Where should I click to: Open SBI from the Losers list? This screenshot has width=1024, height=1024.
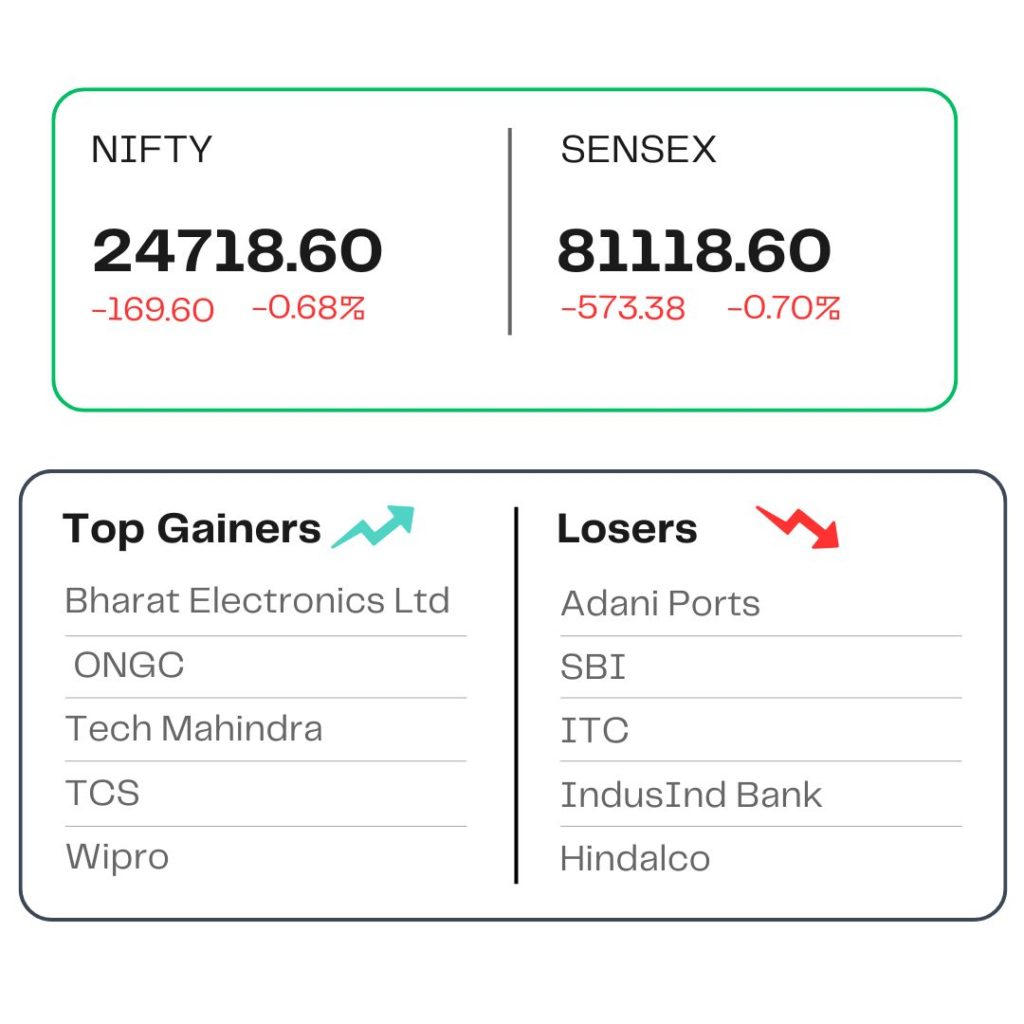(593, 667)
